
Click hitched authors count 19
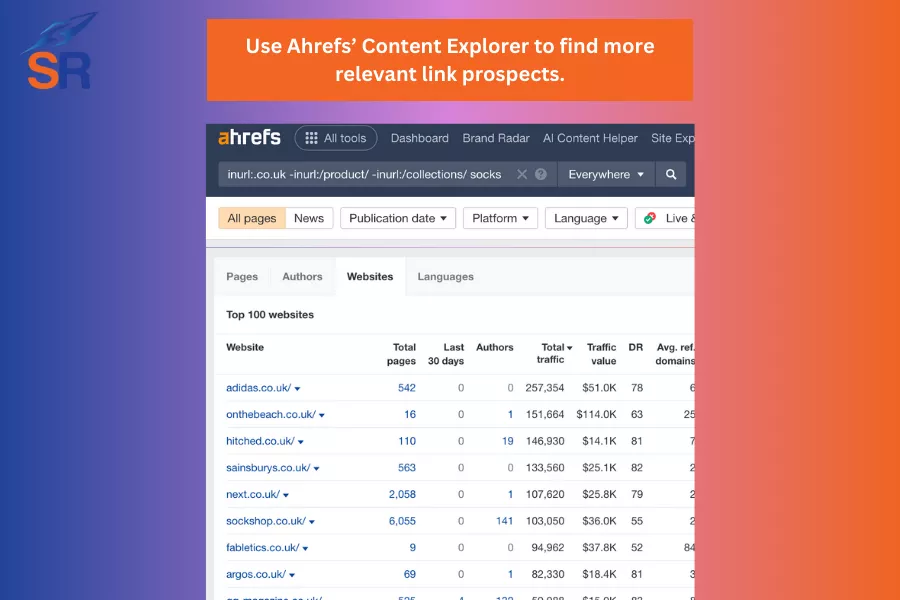507,441
